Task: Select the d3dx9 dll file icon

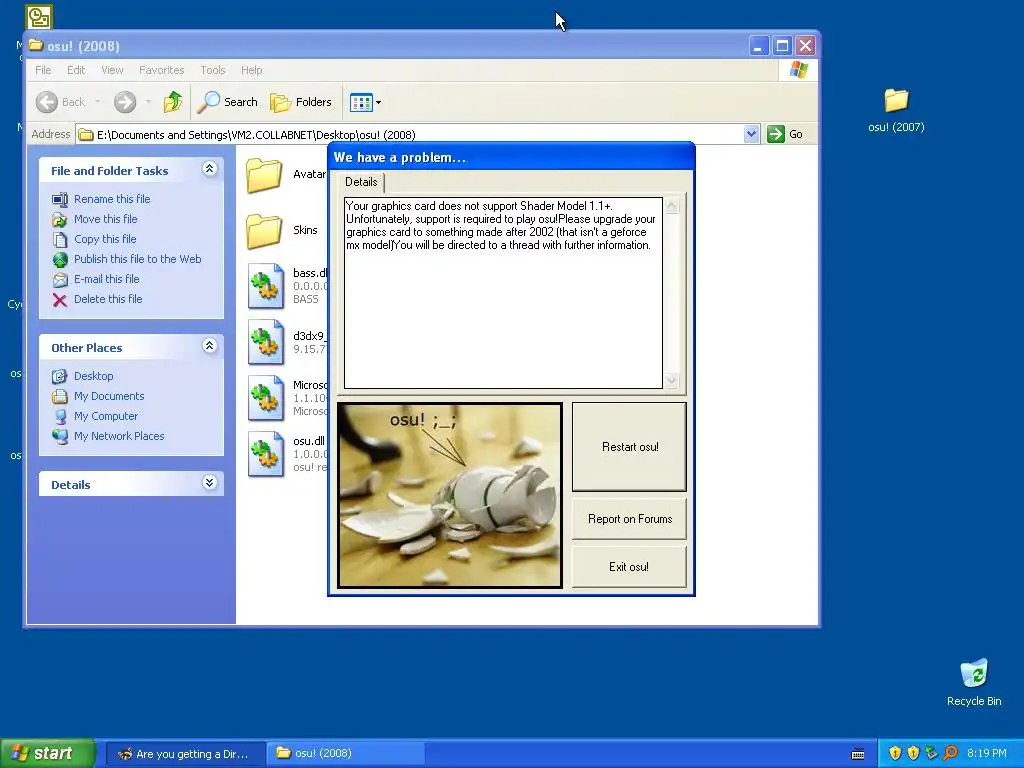Action: click(x=266, y=342)
